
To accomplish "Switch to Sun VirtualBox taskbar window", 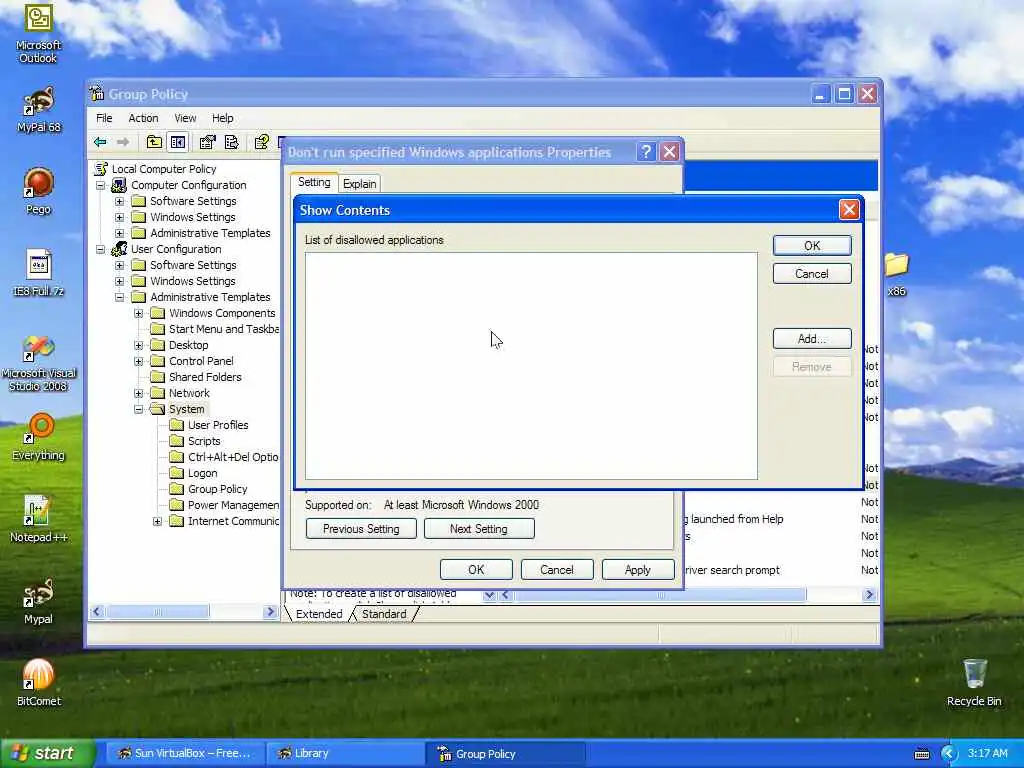I will coord(184,753).
